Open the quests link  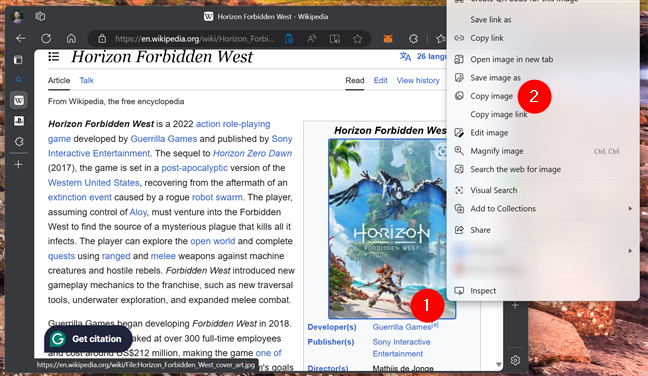click(61, 256)
